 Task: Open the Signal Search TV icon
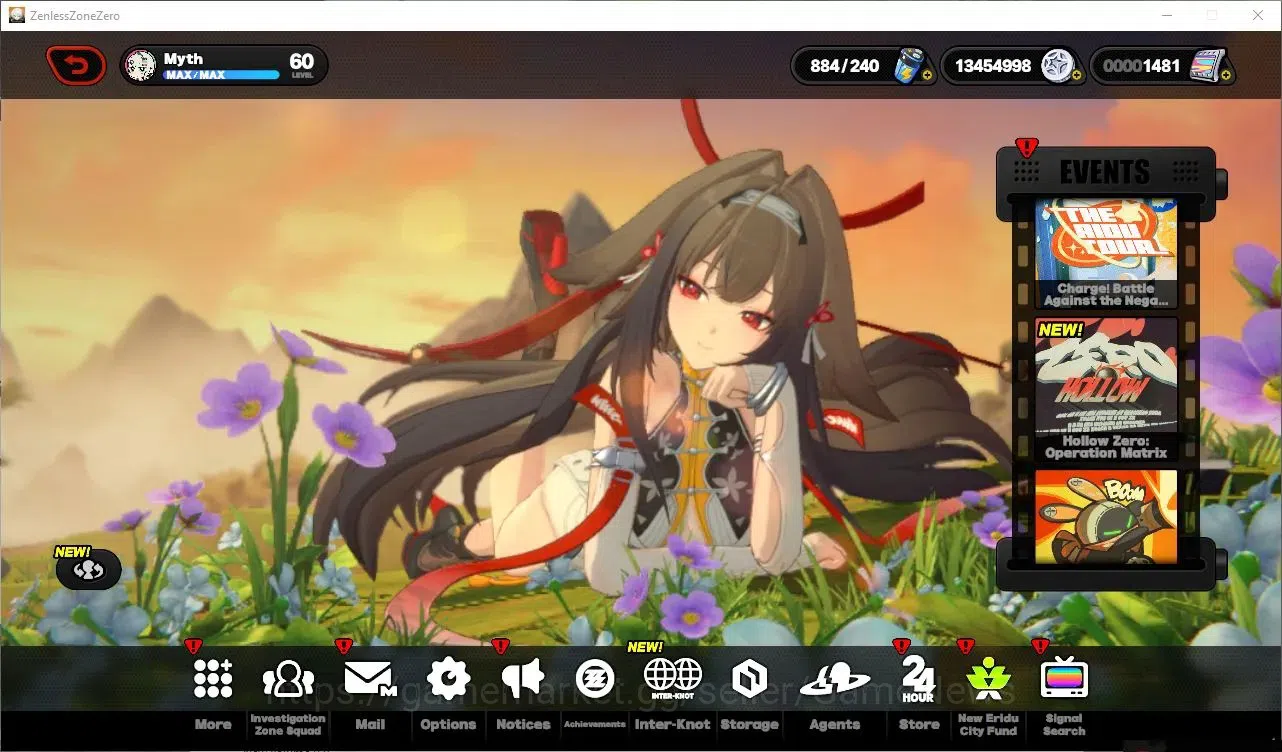1064,679
